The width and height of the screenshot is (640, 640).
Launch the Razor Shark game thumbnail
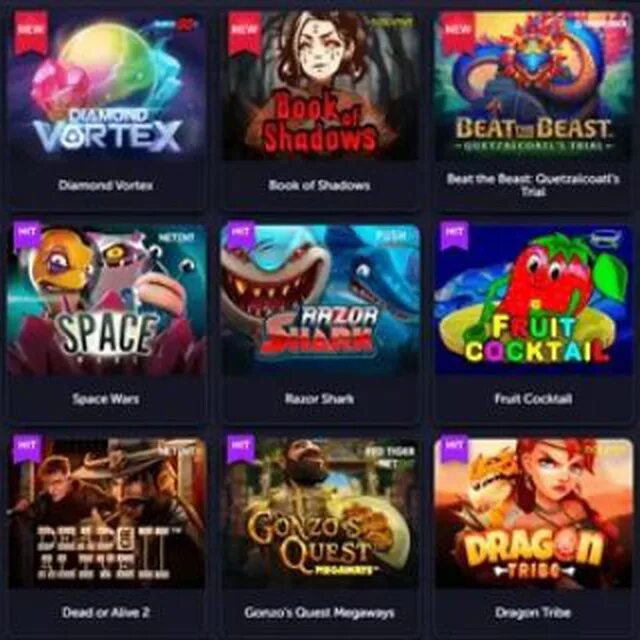point(320,299)
